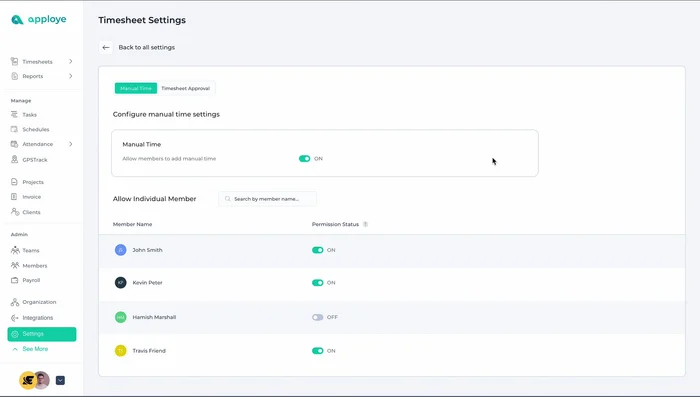Click the Kevin Peter name
The image size is (700, 397).
pyautogui.click(x=147, y=283)
